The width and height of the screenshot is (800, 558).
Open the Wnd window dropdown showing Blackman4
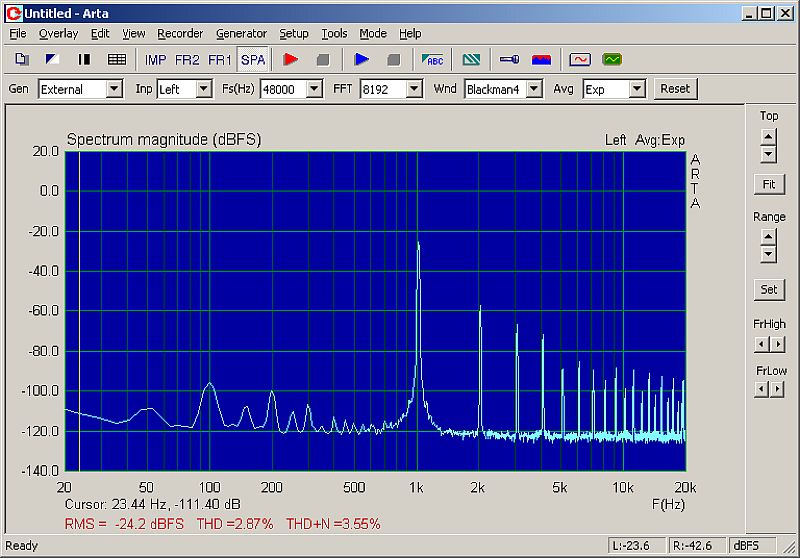(x=534, y=89)
